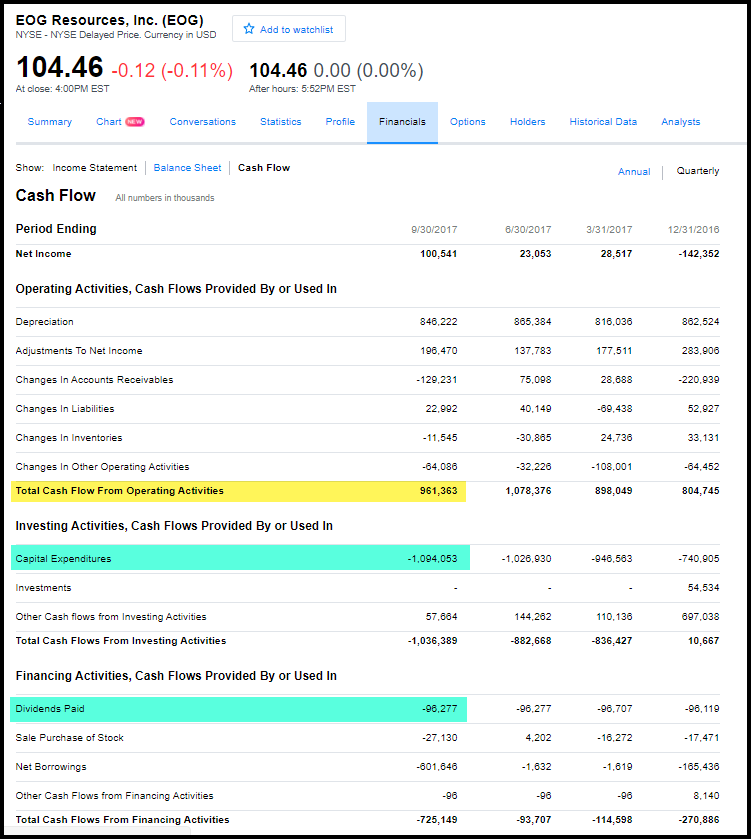Click Changes In Inventories label

(68, 437)
